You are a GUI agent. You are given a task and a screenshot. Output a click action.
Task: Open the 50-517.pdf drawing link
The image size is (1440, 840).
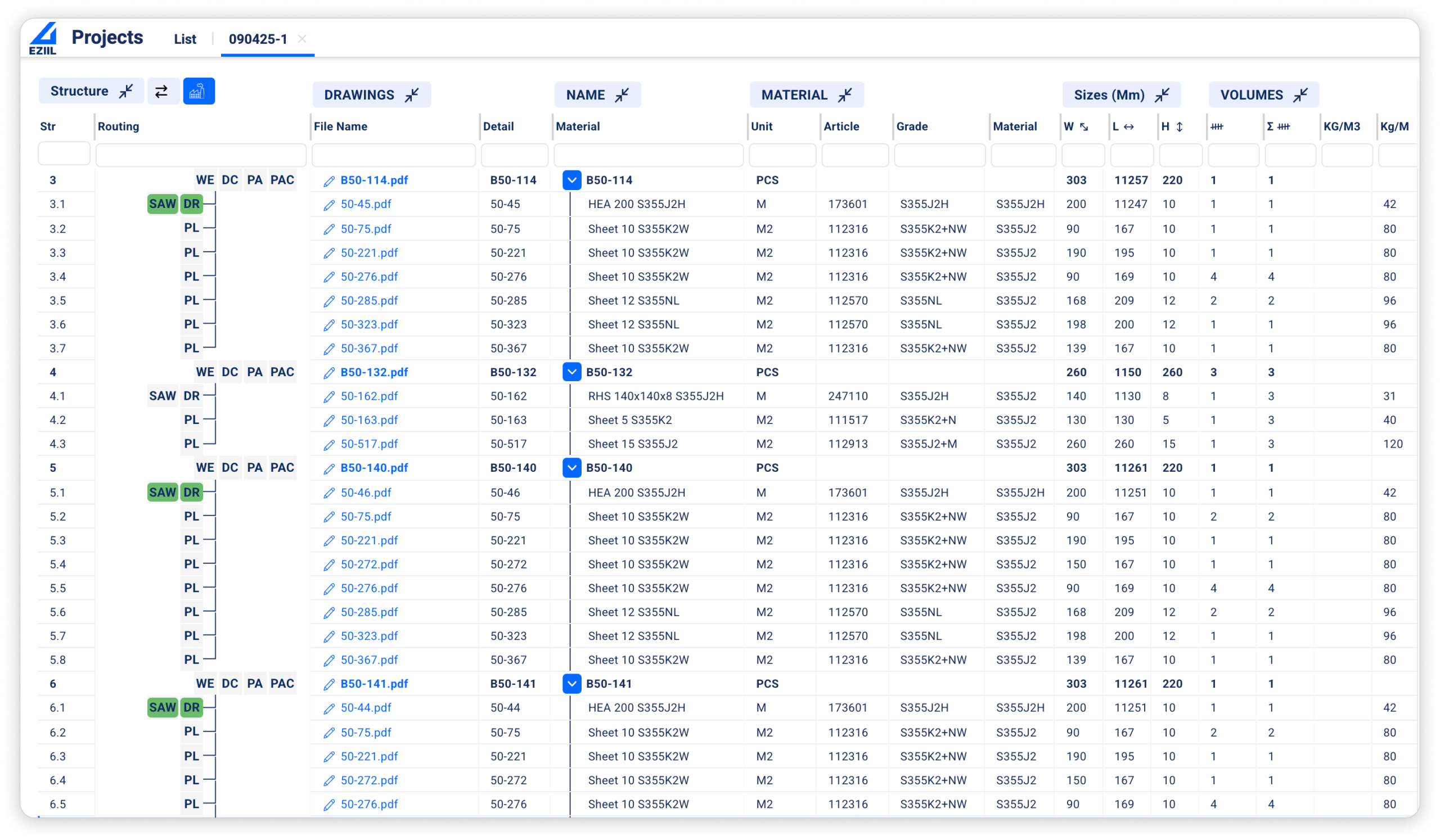coord(368,444)
